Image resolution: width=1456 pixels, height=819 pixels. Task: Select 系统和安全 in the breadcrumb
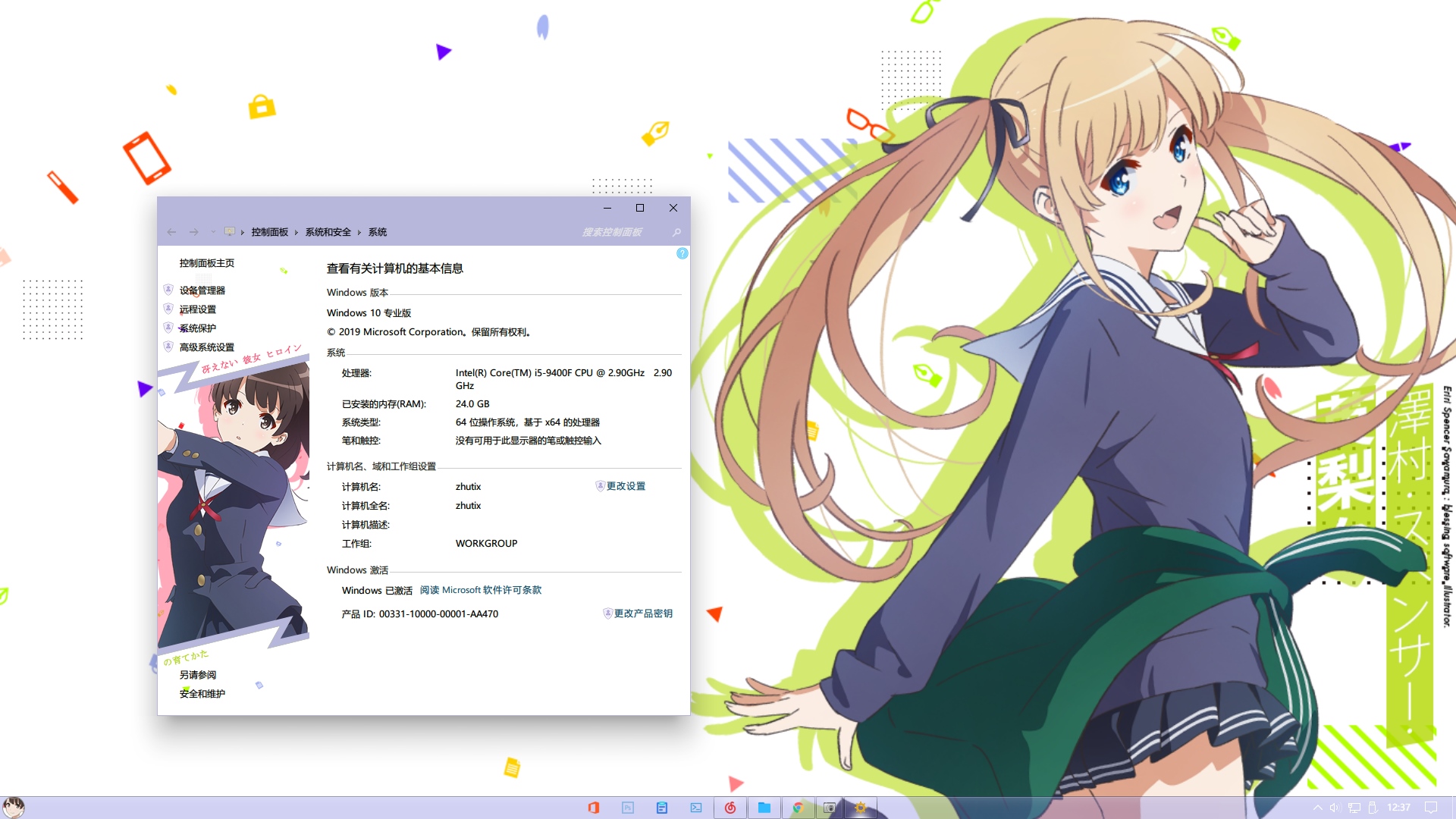[328, 232]
